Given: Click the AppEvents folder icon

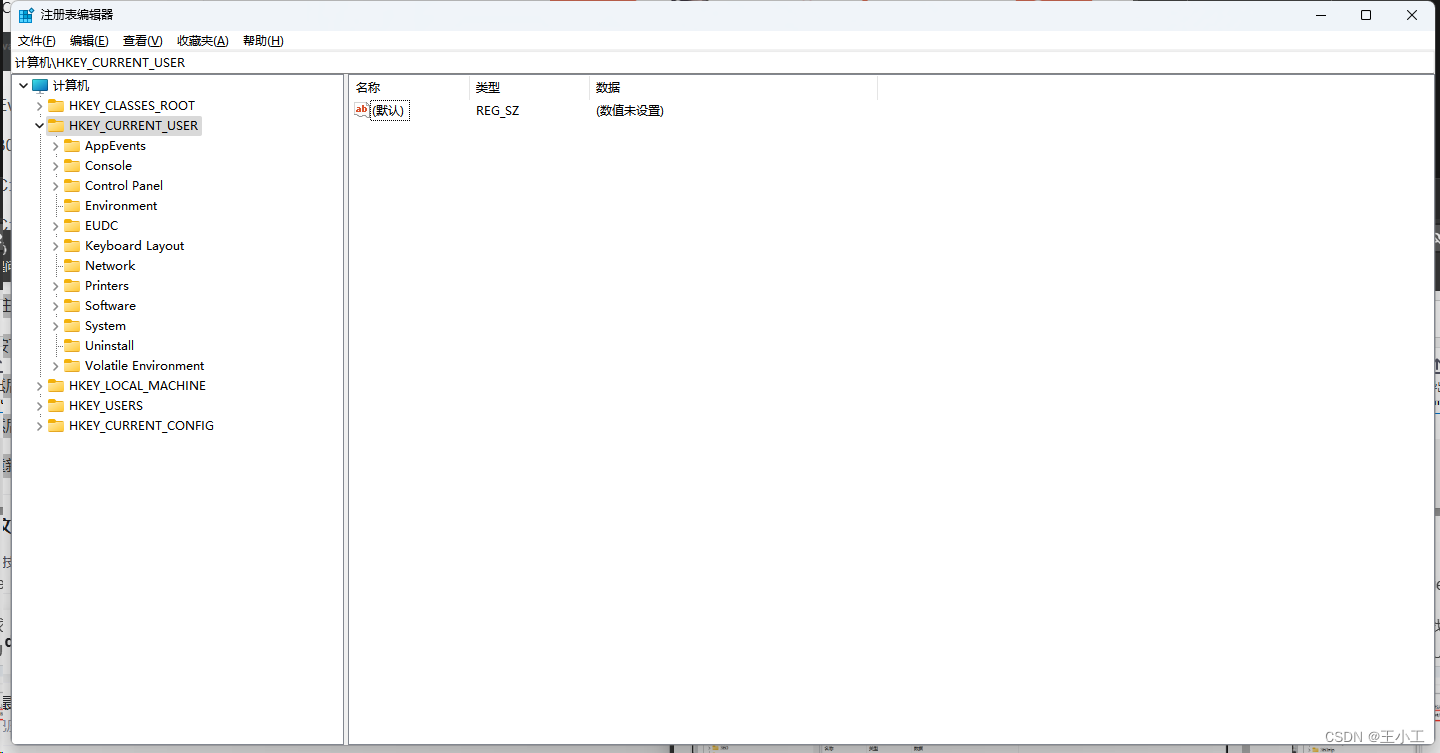Looking at the screenshot, I should point(72,146).
